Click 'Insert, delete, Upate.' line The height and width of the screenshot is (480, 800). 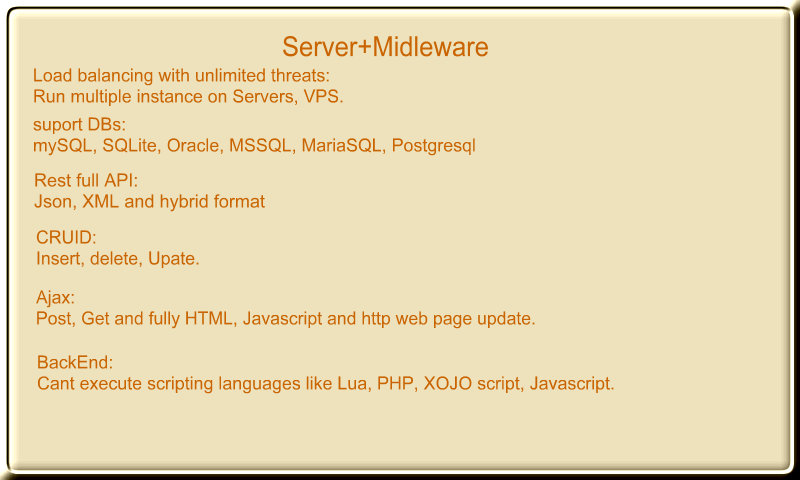(117, 259)
